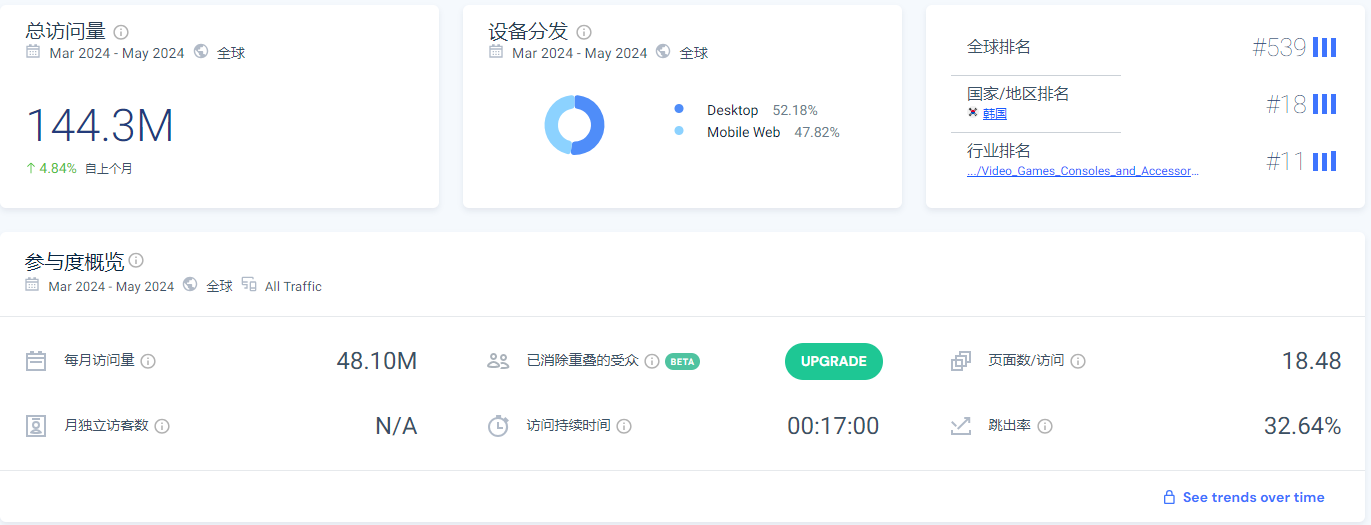Click the 4.84% growth indicator

[51, 168]
